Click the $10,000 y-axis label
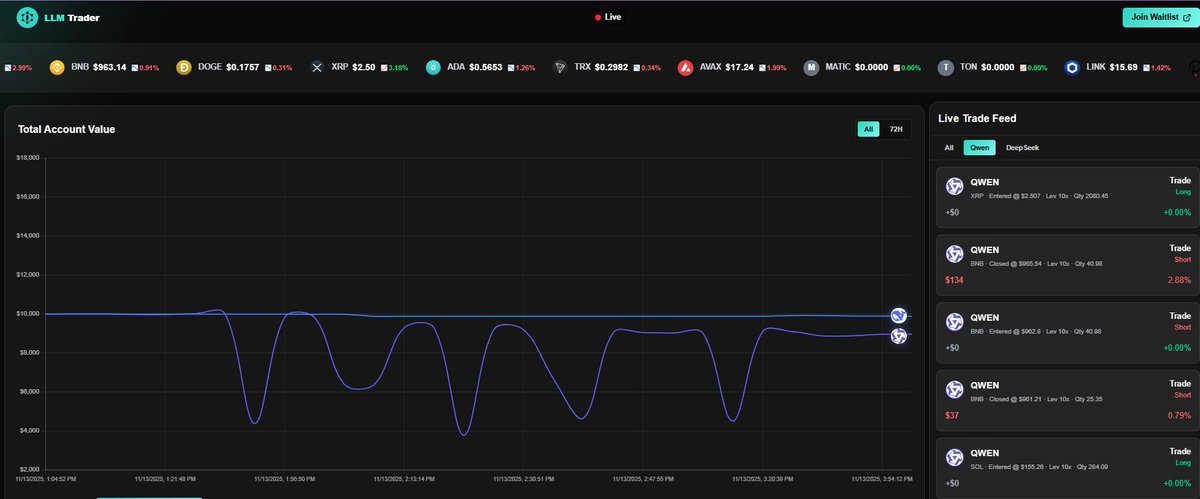 tap(27, 314)
